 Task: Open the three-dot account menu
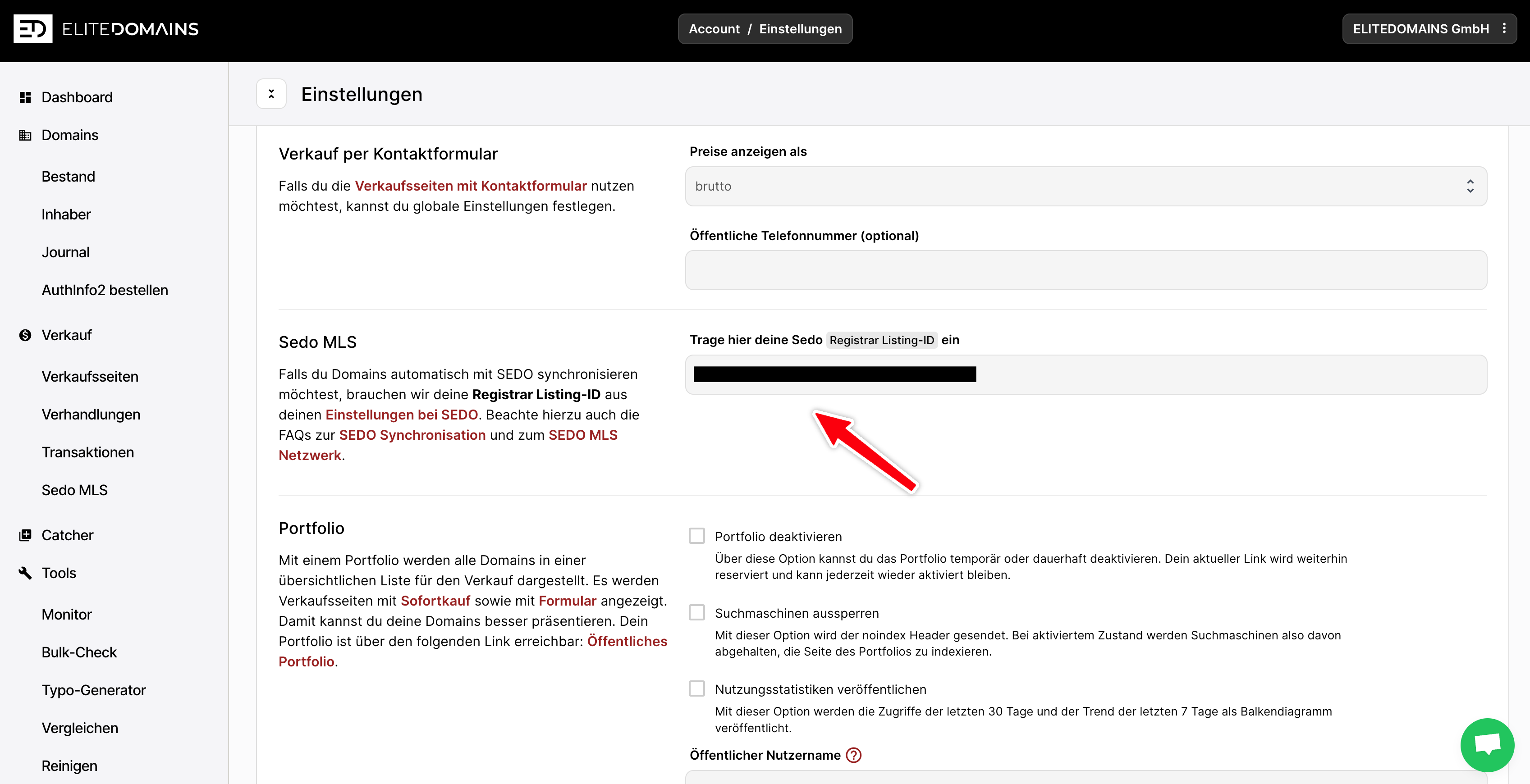[1504, 28]
